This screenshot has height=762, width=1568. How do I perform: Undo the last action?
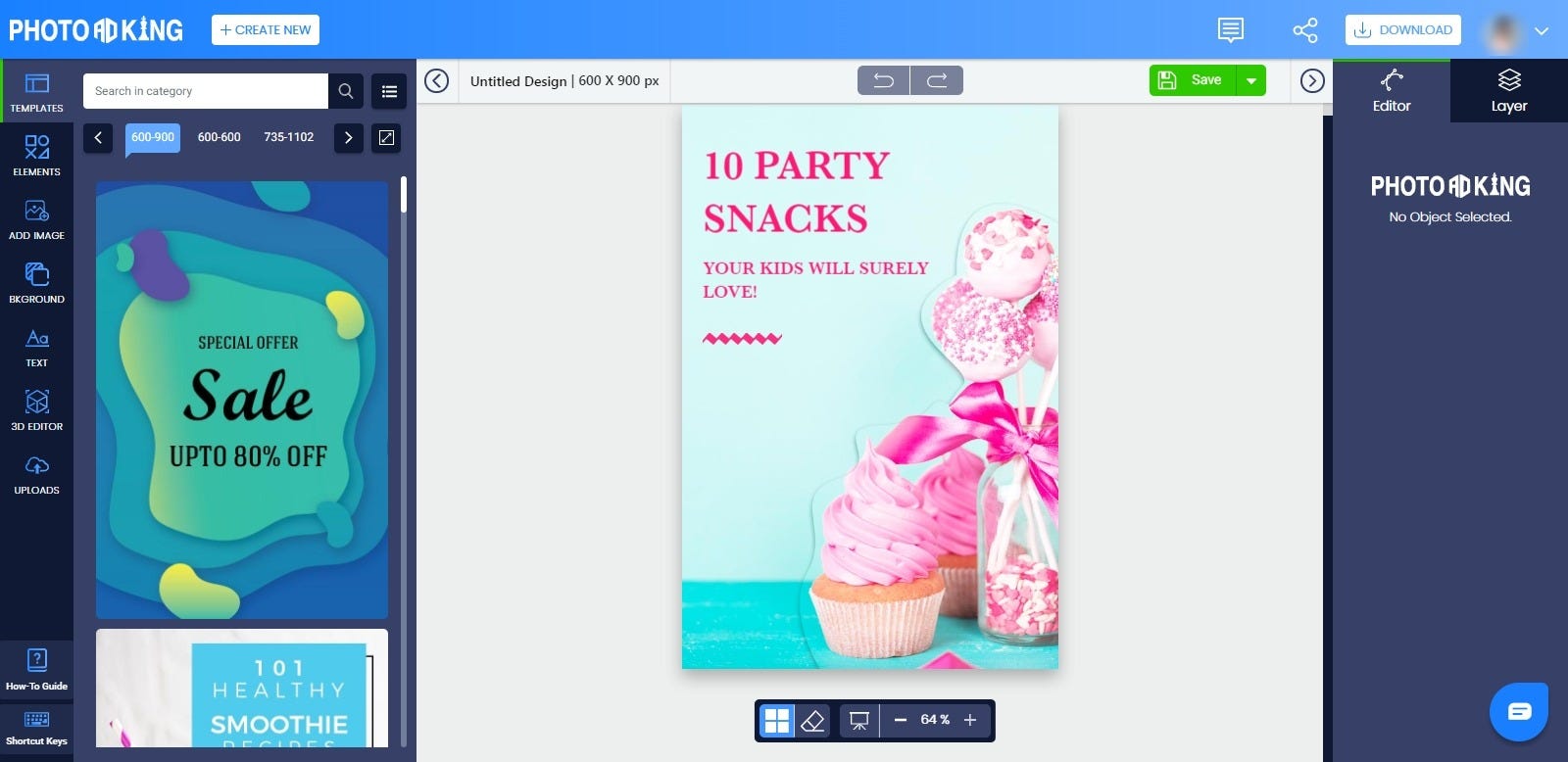883,80
